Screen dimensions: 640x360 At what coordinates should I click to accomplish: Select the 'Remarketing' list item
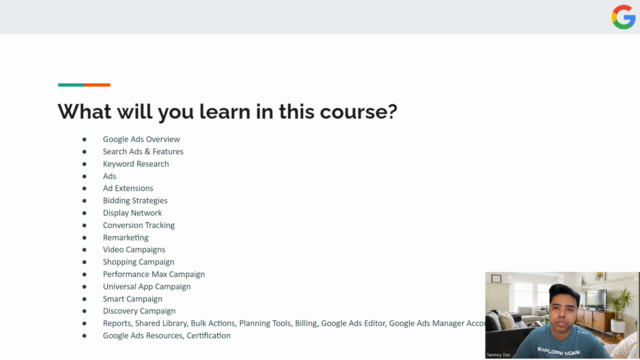(125, 237)
